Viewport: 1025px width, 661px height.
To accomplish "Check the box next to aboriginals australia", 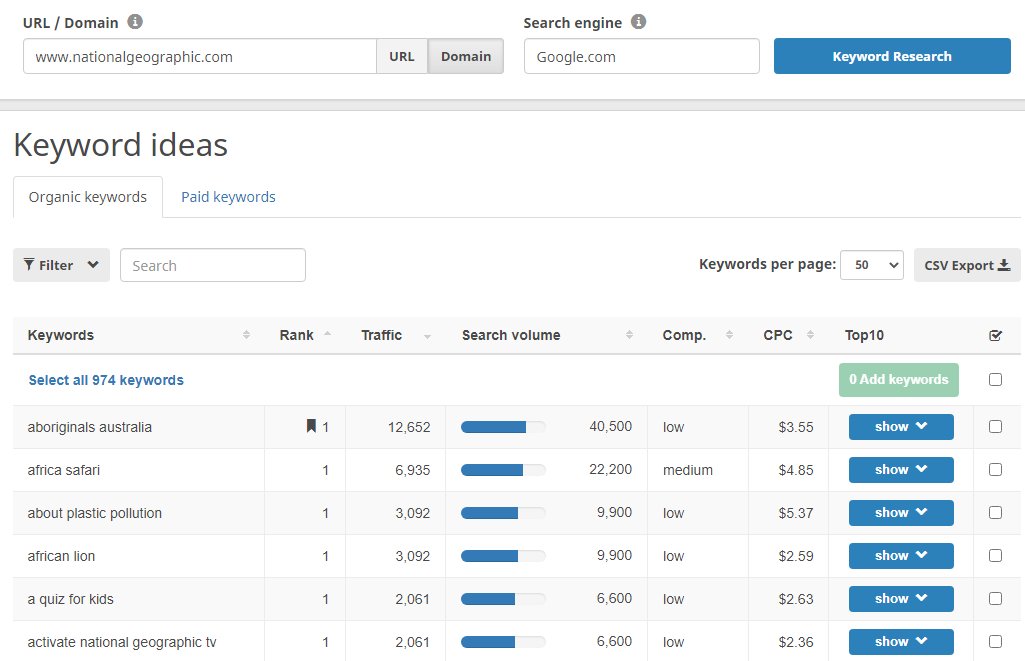I will click(995, 426).
